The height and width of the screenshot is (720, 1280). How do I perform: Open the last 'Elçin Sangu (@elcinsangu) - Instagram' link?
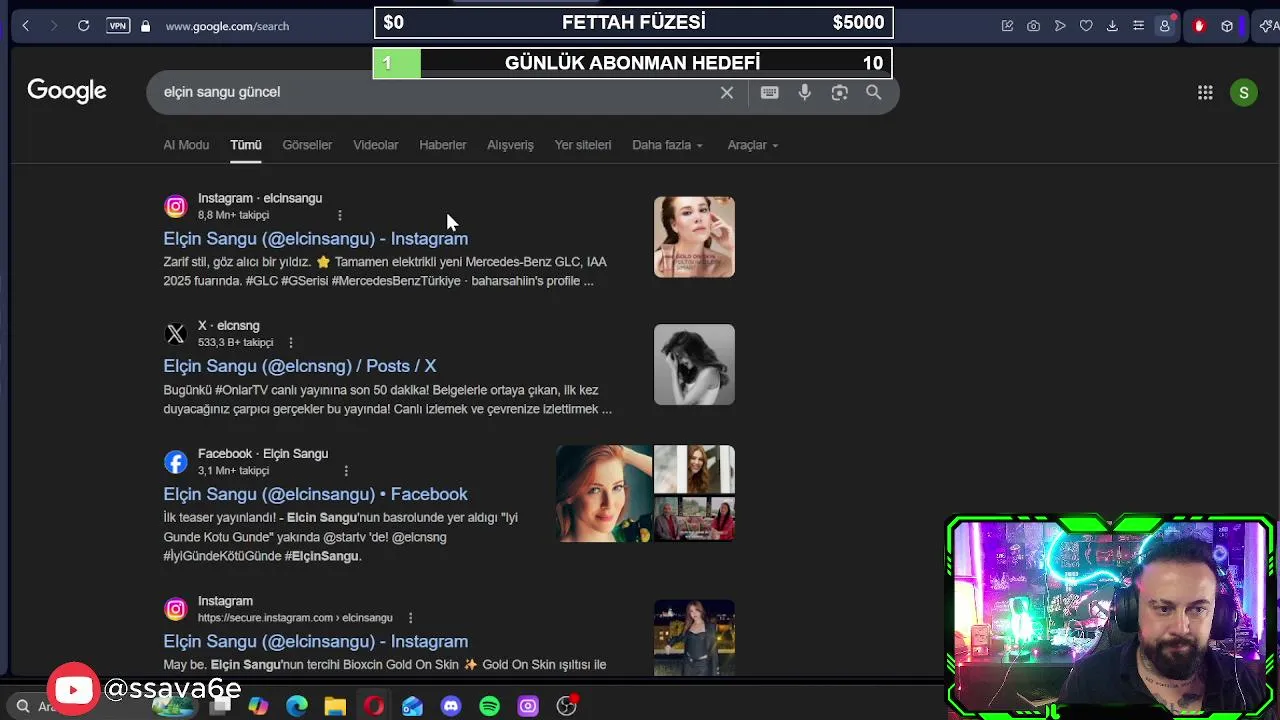coord(315,641)
